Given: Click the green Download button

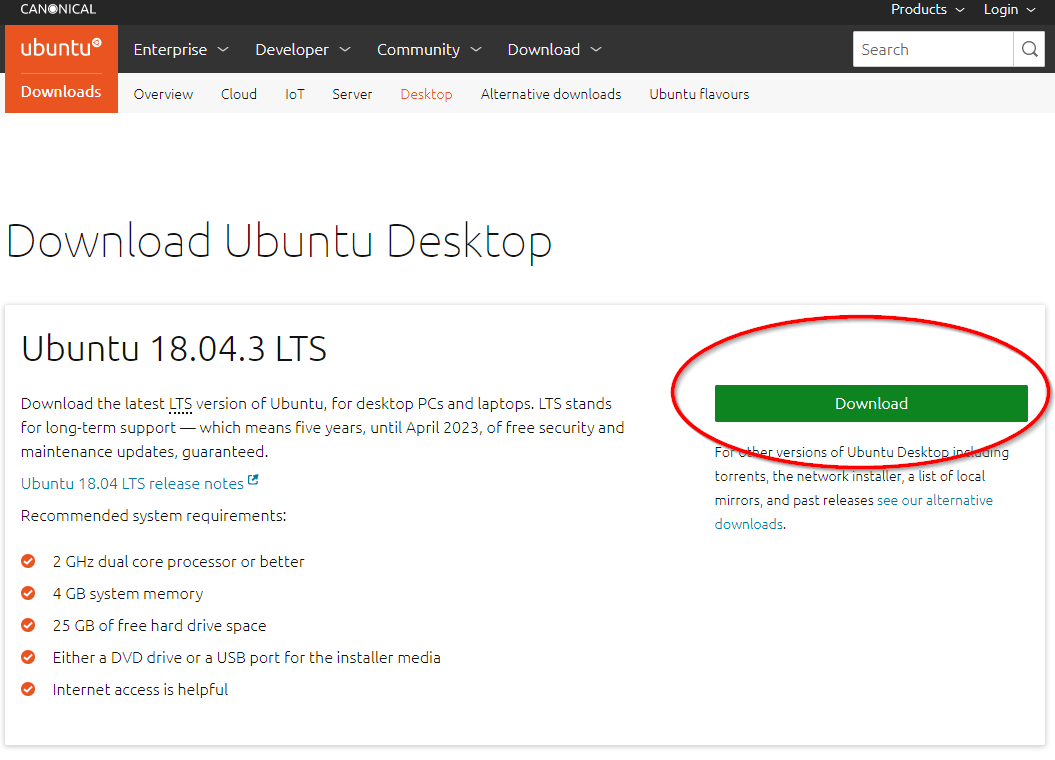Looking at the screenshot, I should tap(871, 404).
